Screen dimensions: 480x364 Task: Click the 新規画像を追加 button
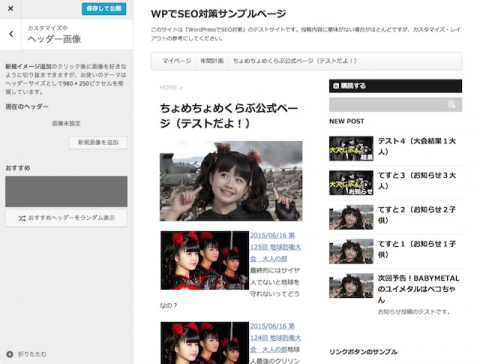click(98, 142)
